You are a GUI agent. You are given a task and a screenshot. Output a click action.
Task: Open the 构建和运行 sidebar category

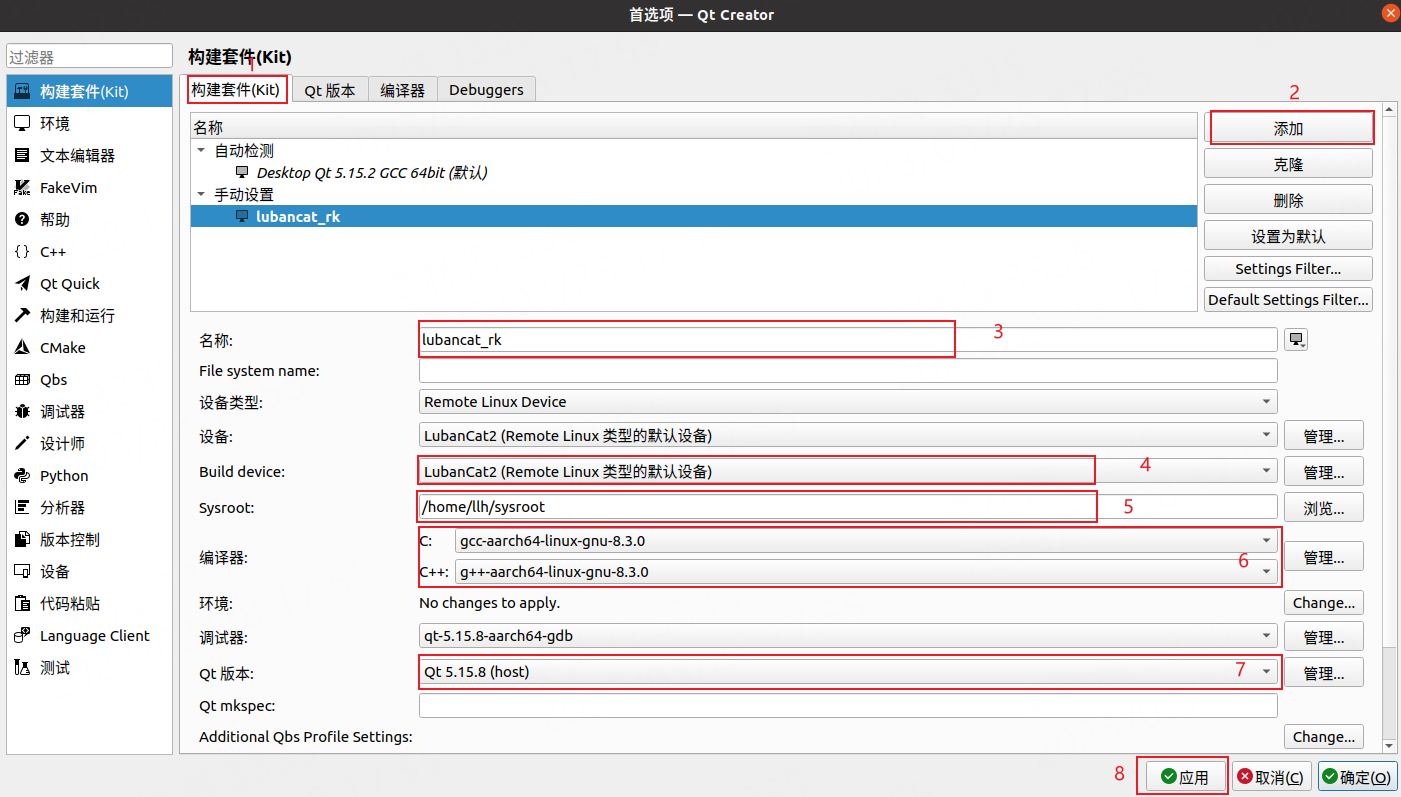[89, 316]
